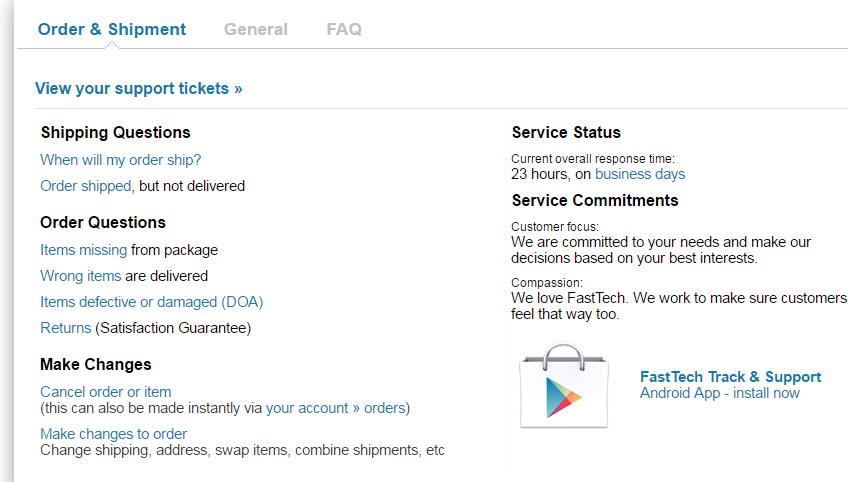This screenshot has height=482, width=848.
Task: Switch to the General tab
Action: click(256, 29)
